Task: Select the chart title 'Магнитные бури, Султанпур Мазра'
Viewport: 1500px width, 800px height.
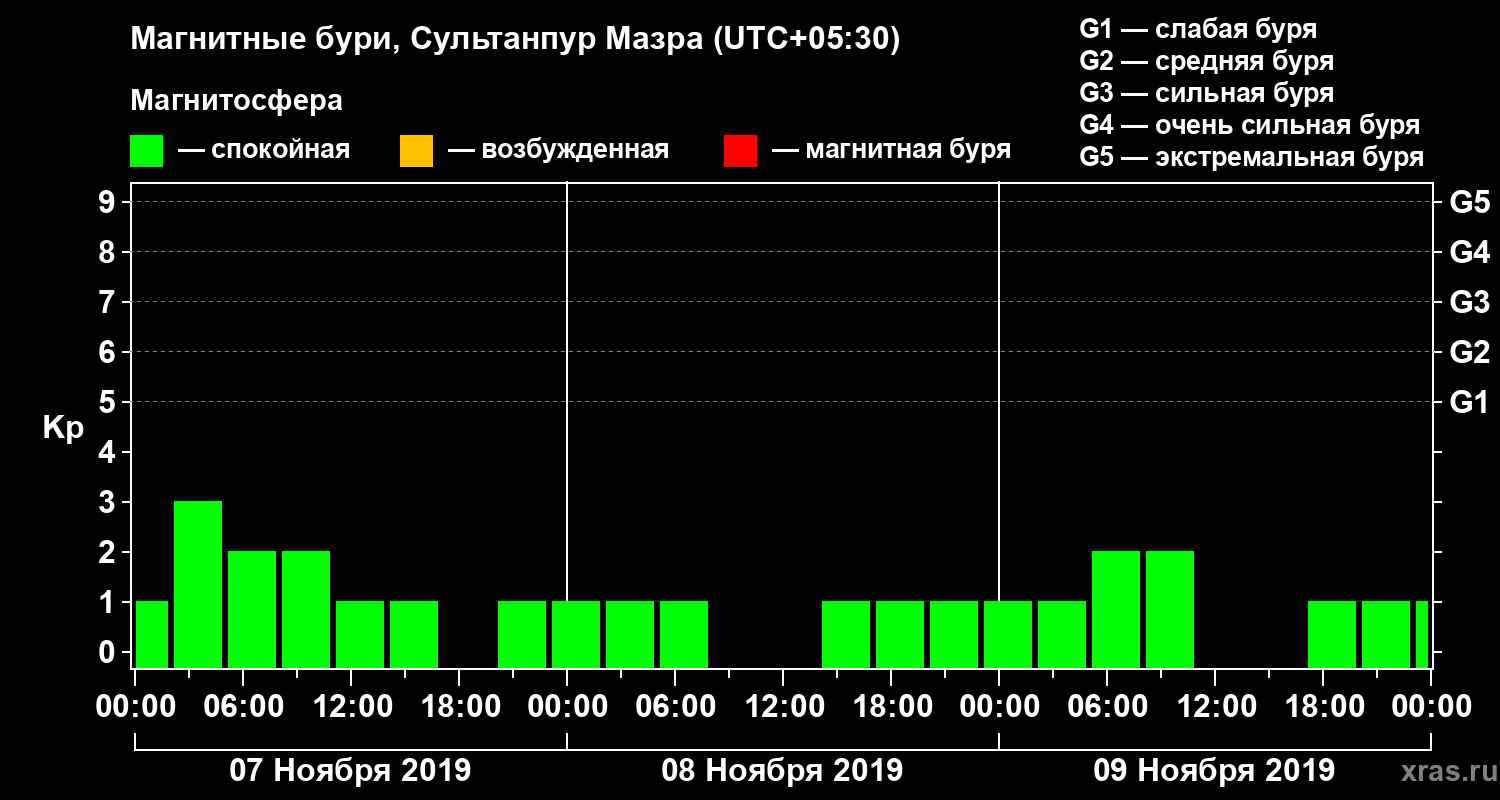Action: pos(416,39)
